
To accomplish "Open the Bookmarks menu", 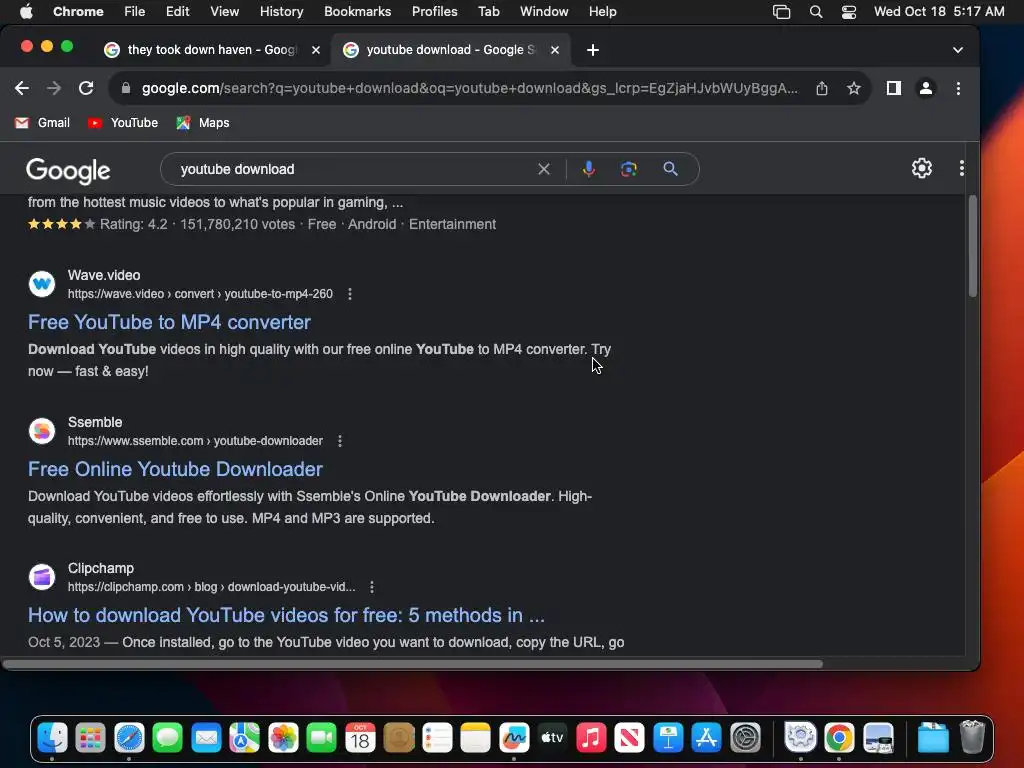I will 357,12.
